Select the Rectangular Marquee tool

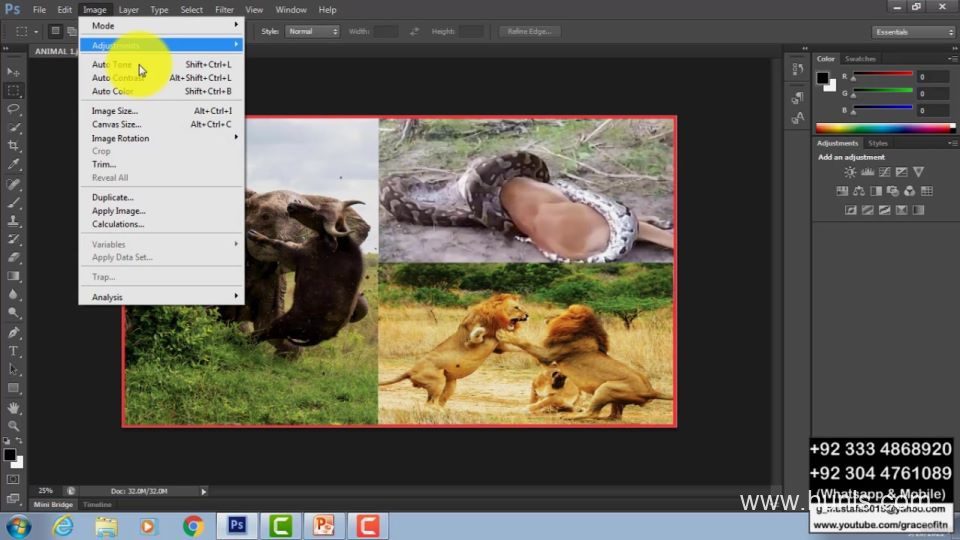click(13, 91)
